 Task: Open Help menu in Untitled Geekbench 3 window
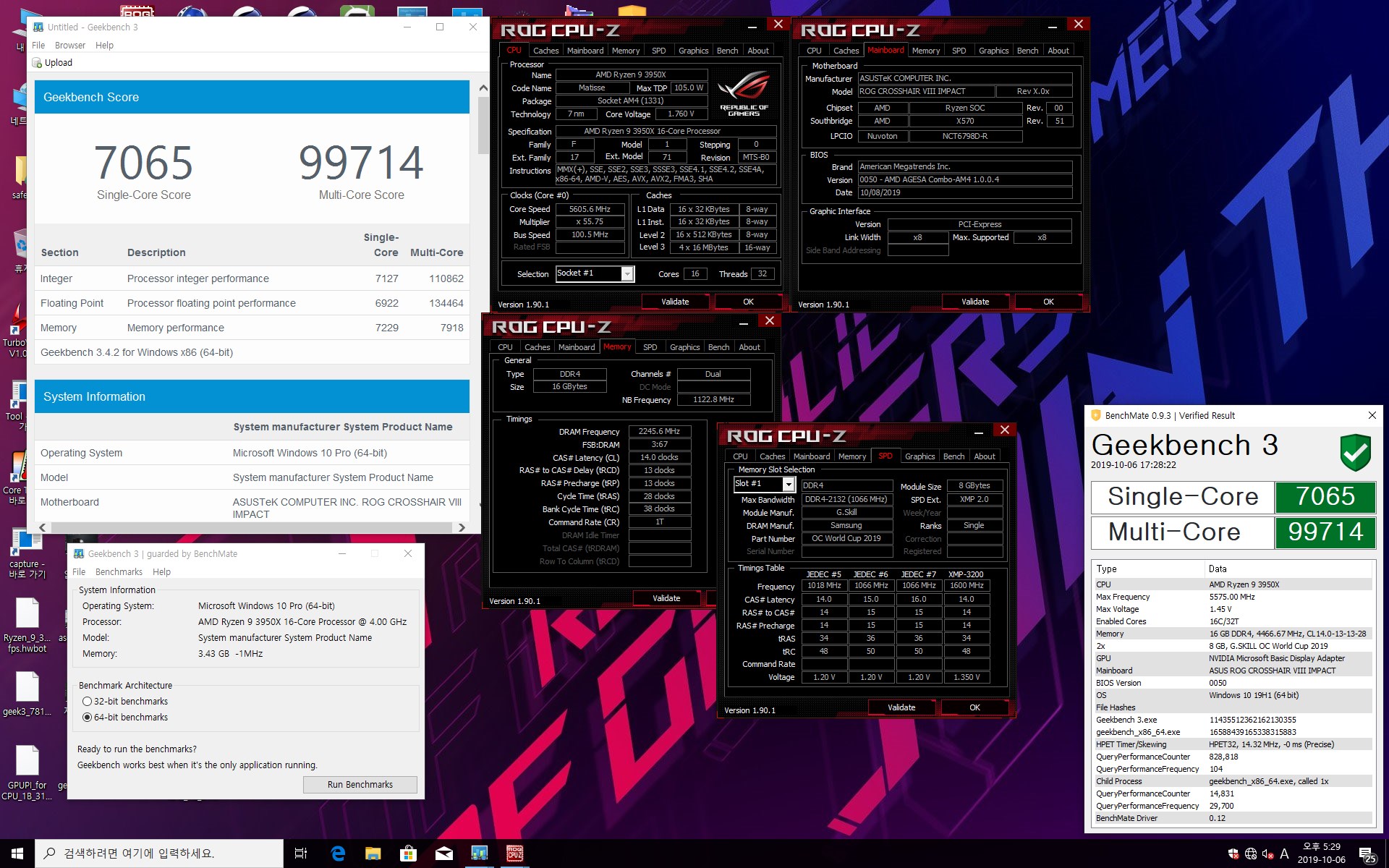[104, 45]
